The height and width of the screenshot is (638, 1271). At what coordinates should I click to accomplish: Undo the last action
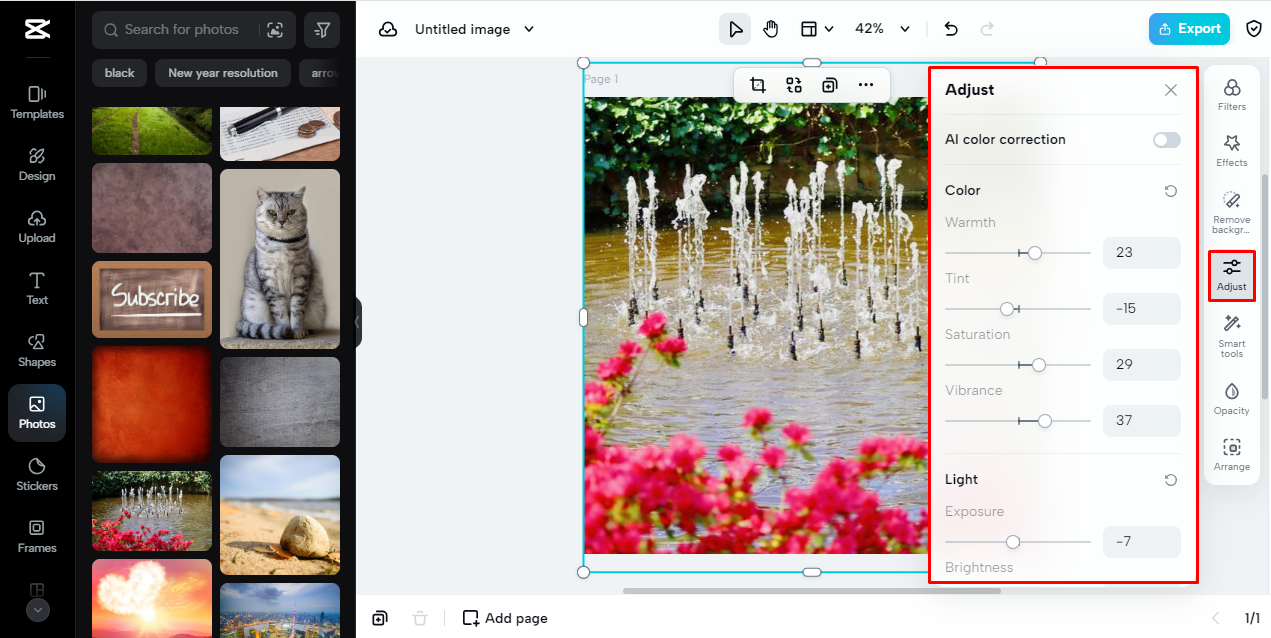[x=951, y=29]
